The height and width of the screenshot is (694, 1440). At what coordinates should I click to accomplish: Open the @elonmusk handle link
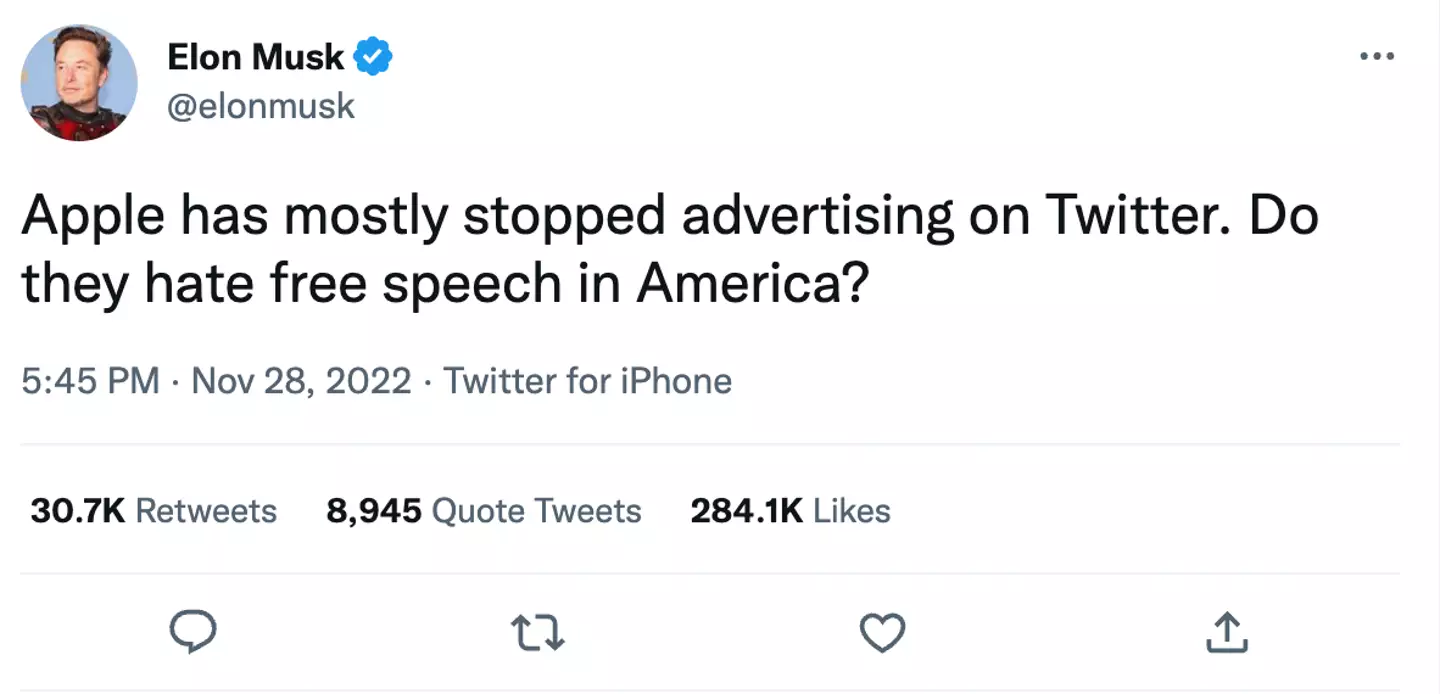click(261, 105)
